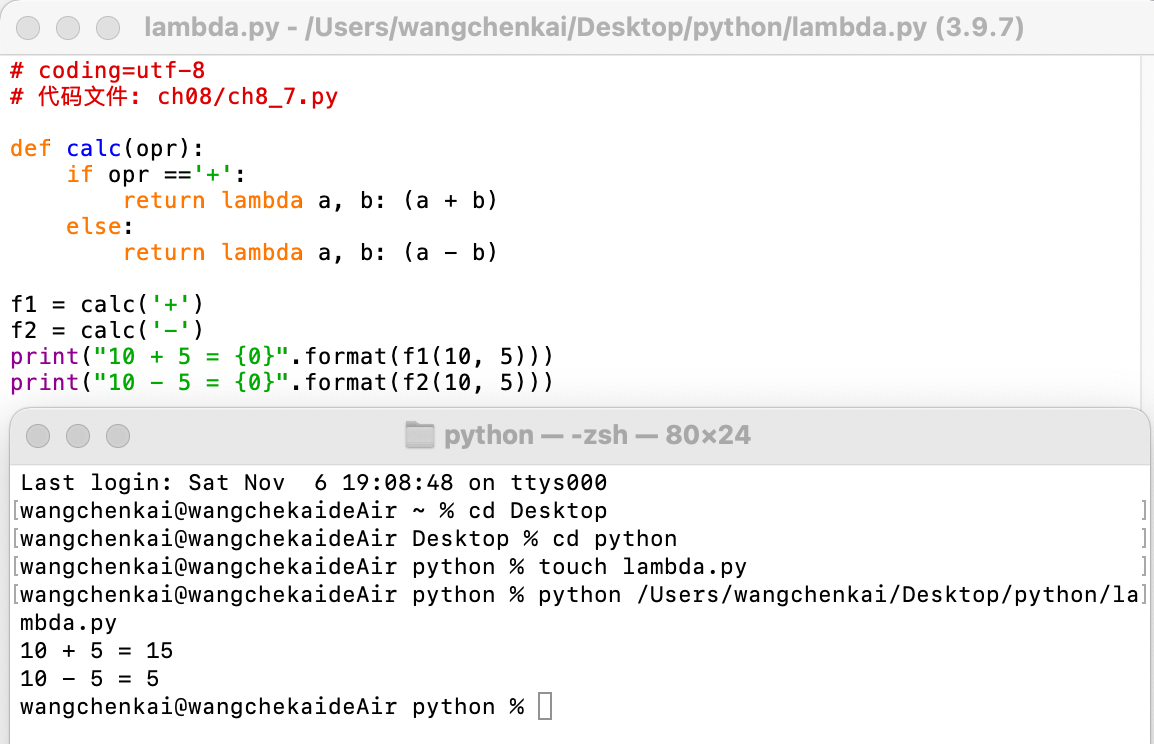Close the lambda.py editor window
The image size is (1154, 744).
[28, 28]
